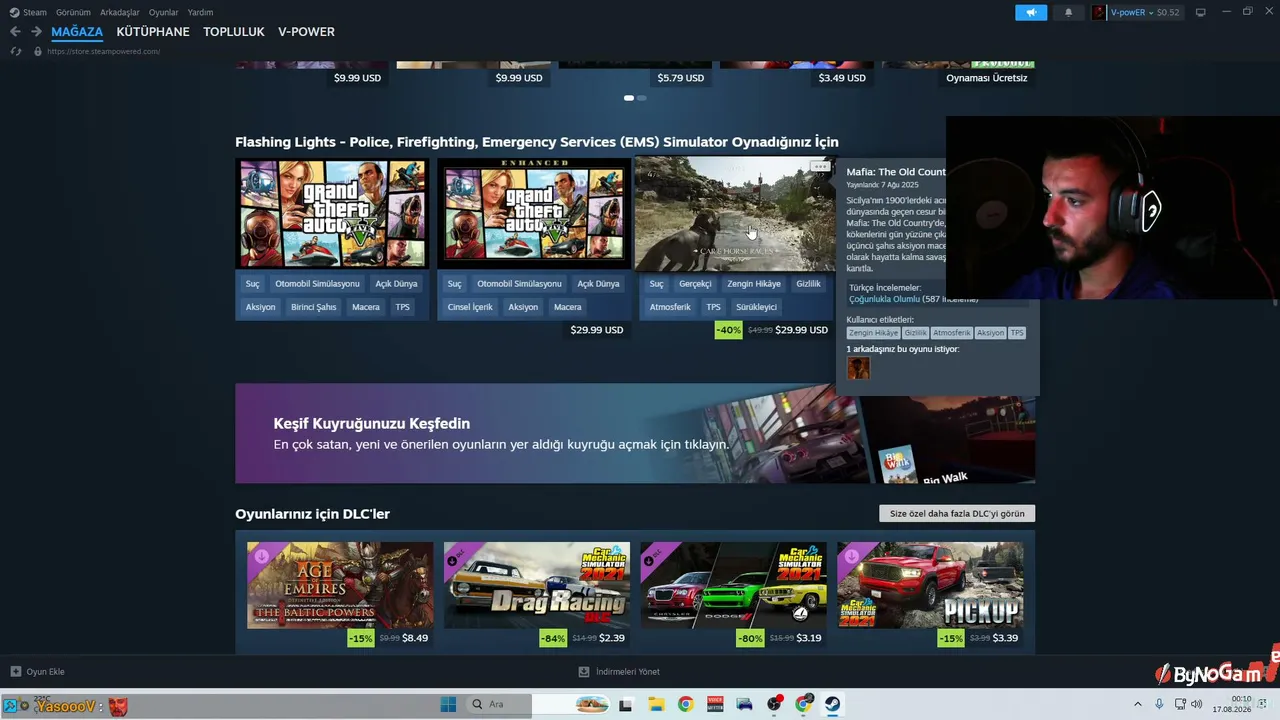
Task: Click the Sürükleyici tag
Action: [756, 307]
